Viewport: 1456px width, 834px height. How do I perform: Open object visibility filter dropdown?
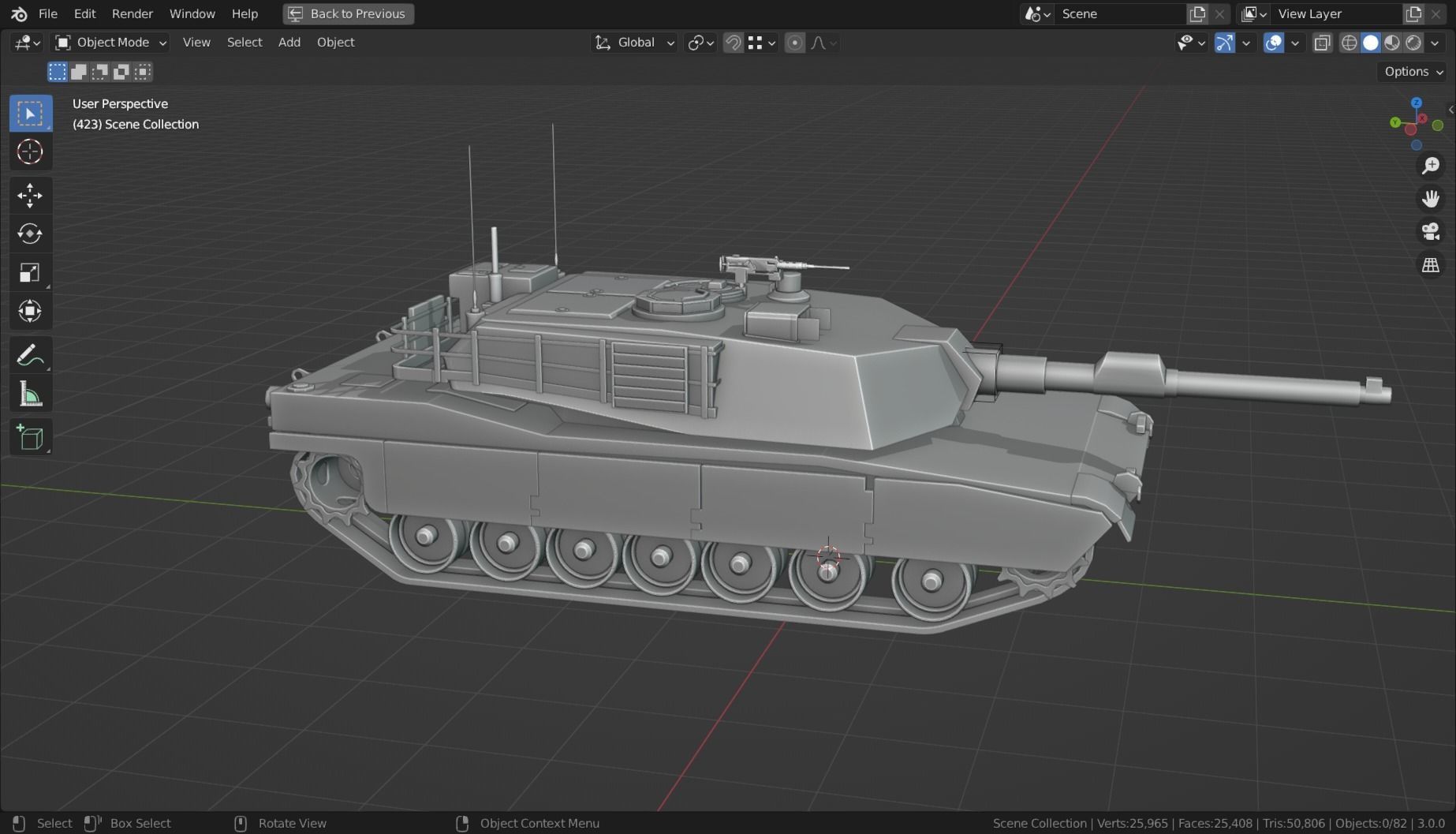tap(1191, 43)
